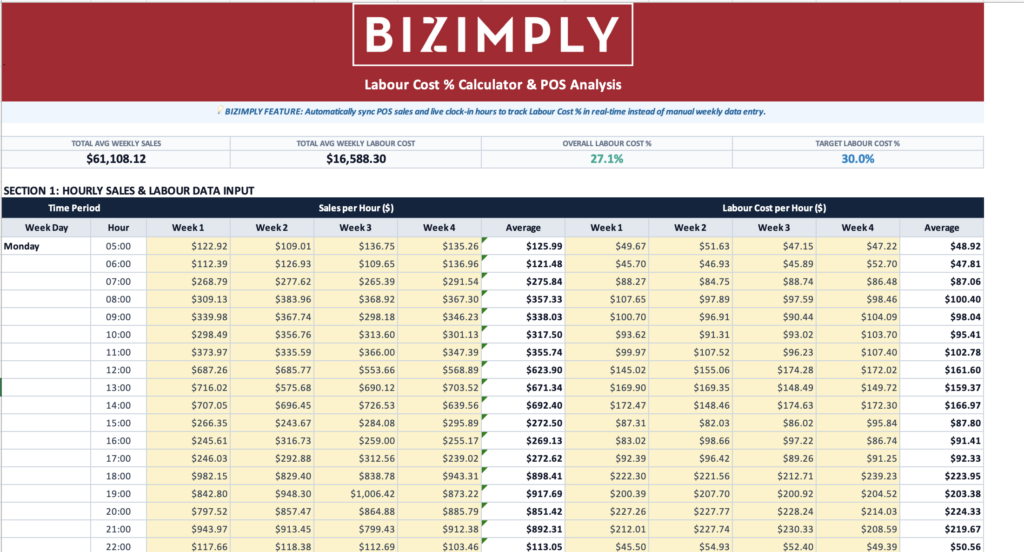The height and width of the screenshot is (552, 1024).
Task: Click the BIZIMPLY logo
Action: (492, 35)
